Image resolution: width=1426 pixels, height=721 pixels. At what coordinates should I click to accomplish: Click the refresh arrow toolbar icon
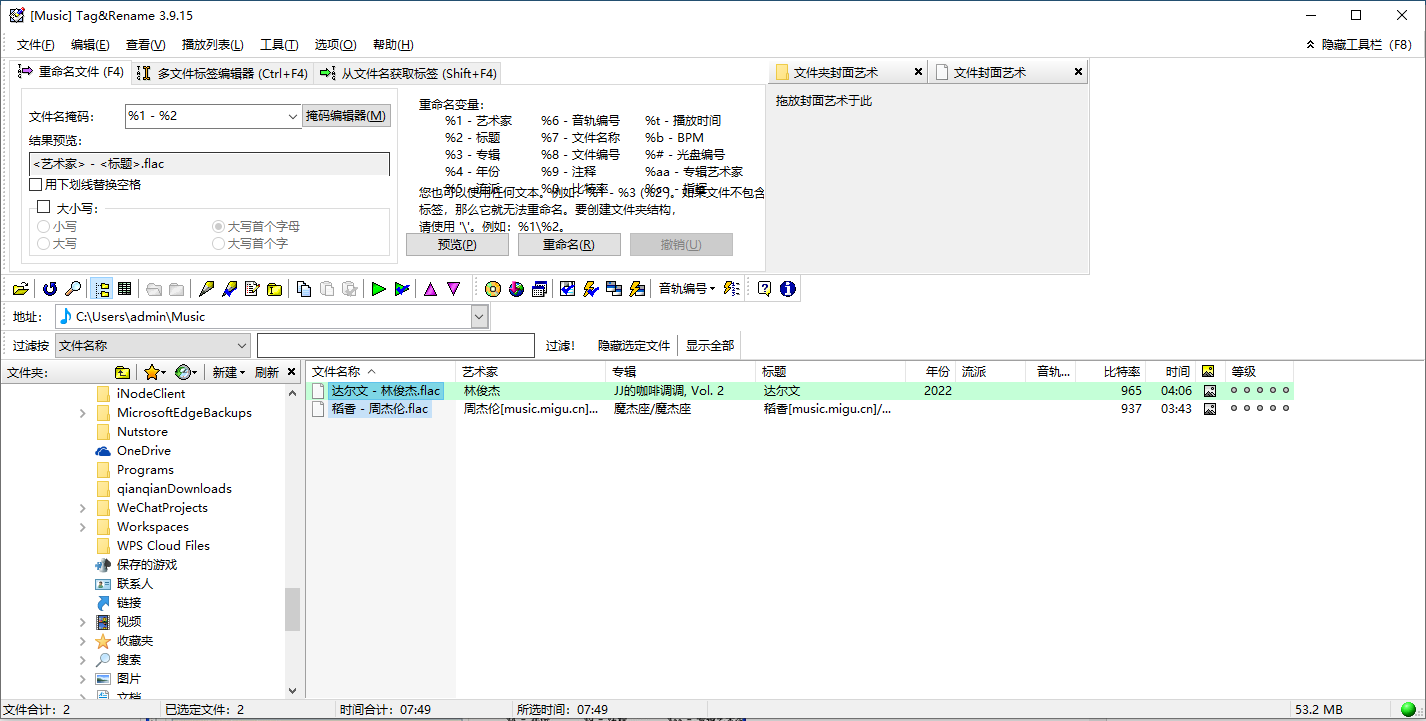(50, 289)
